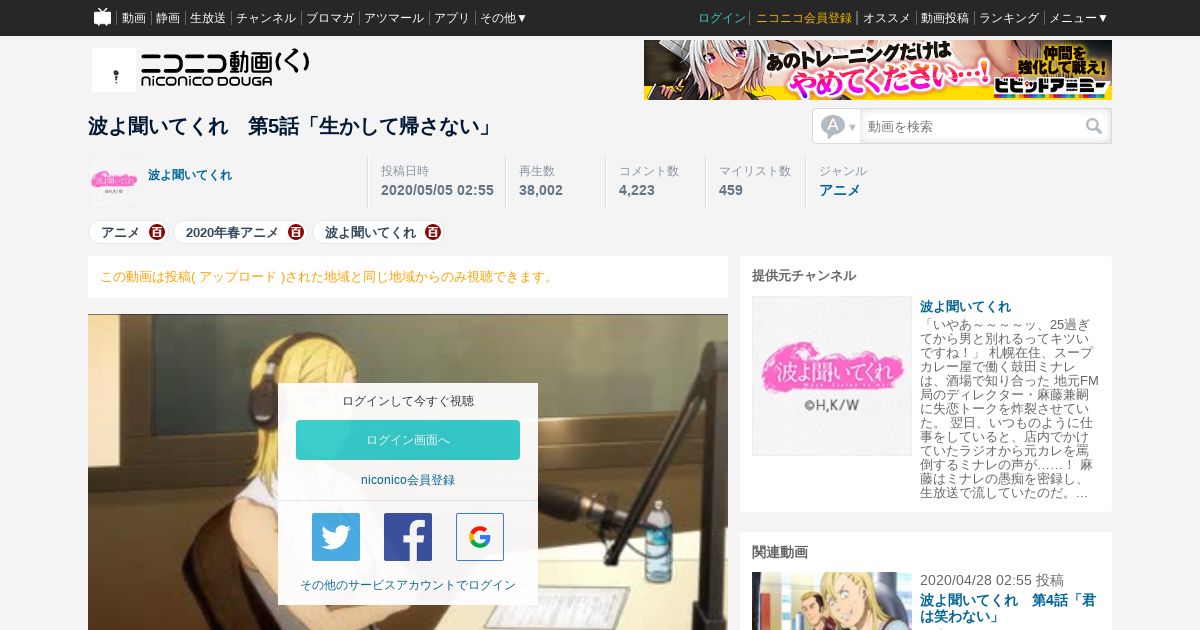1200x630 pixels.
Task: Go to チャンネル in top navigation
Action: point(266,18)
